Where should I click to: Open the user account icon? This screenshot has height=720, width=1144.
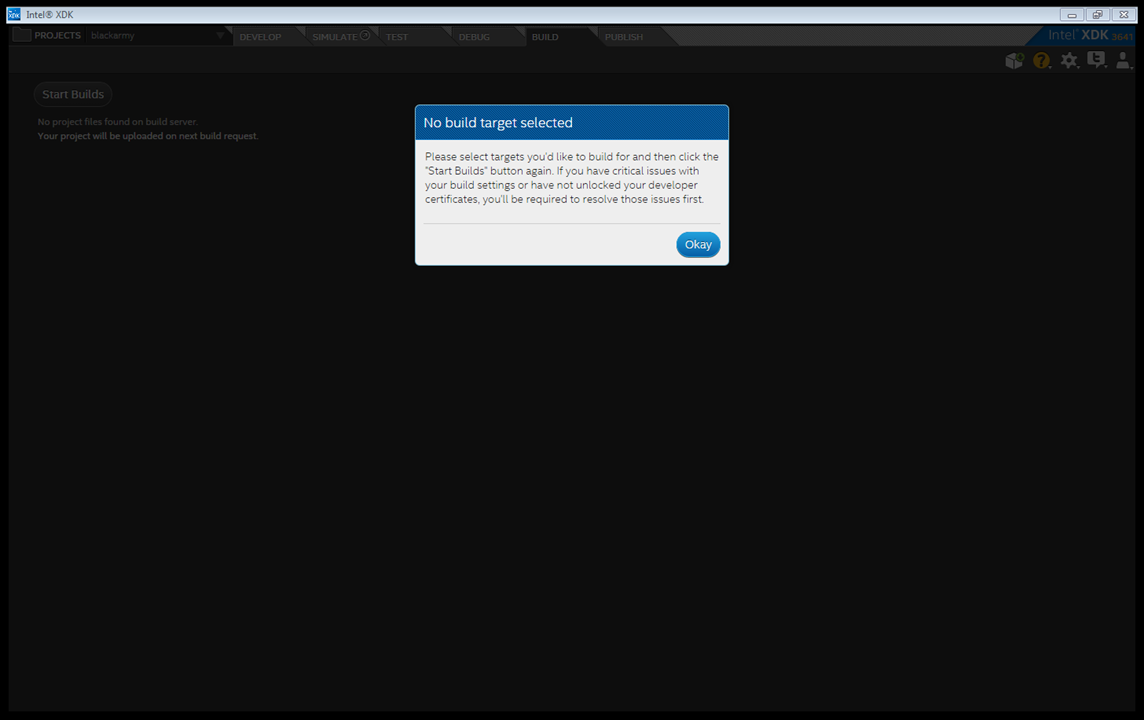pyautogui.click(x=1123, y=61)
